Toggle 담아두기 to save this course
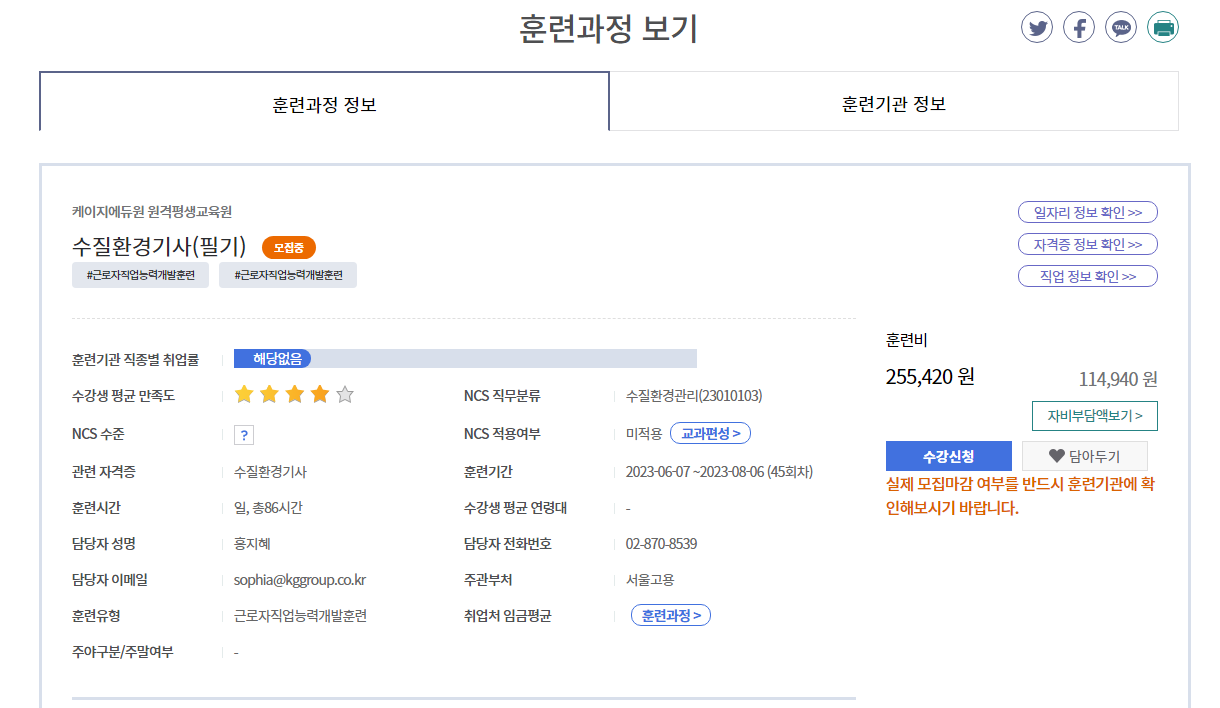 (x=1086, y=456)
